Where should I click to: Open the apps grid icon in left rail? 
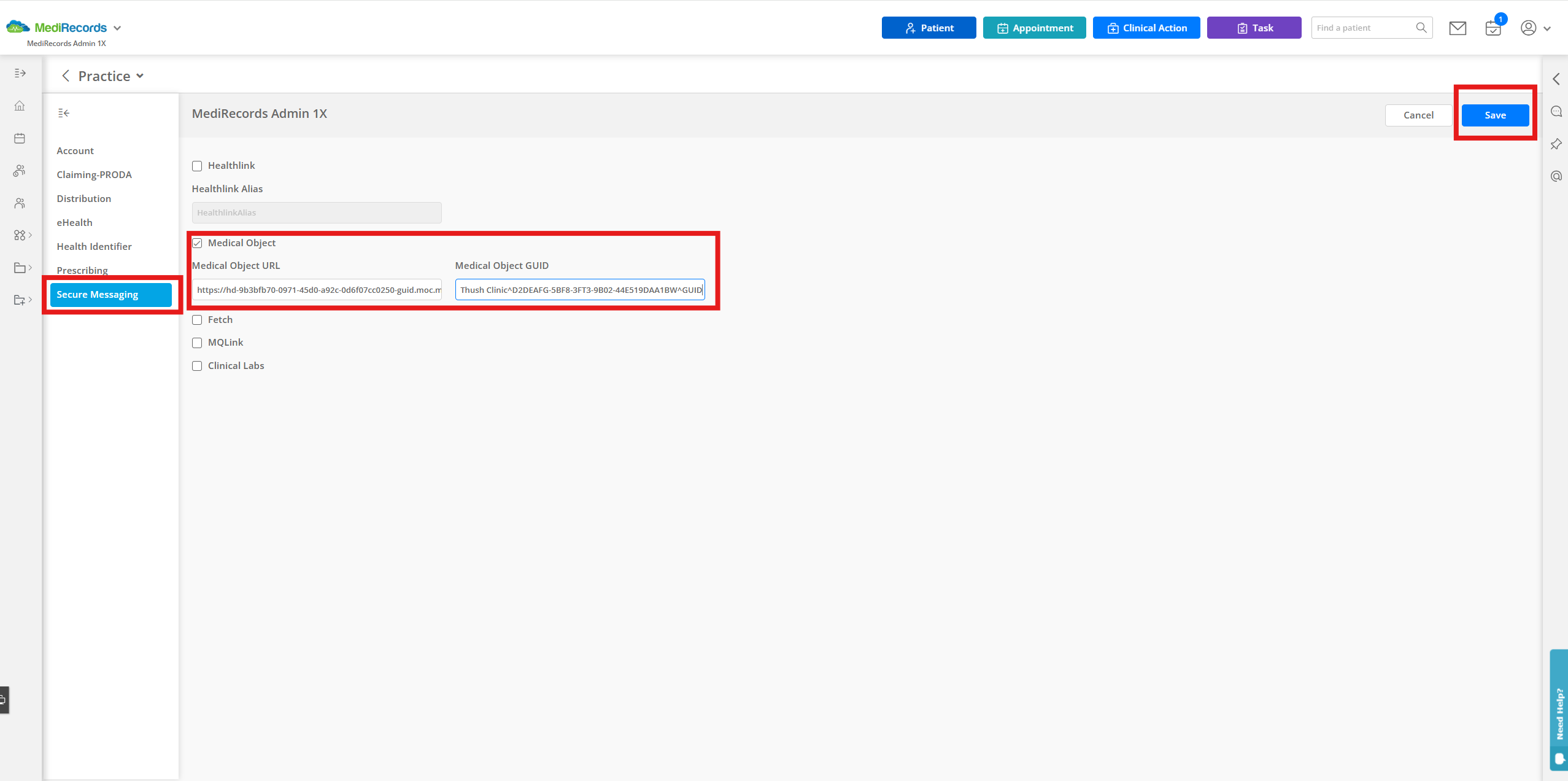(20, 235)
